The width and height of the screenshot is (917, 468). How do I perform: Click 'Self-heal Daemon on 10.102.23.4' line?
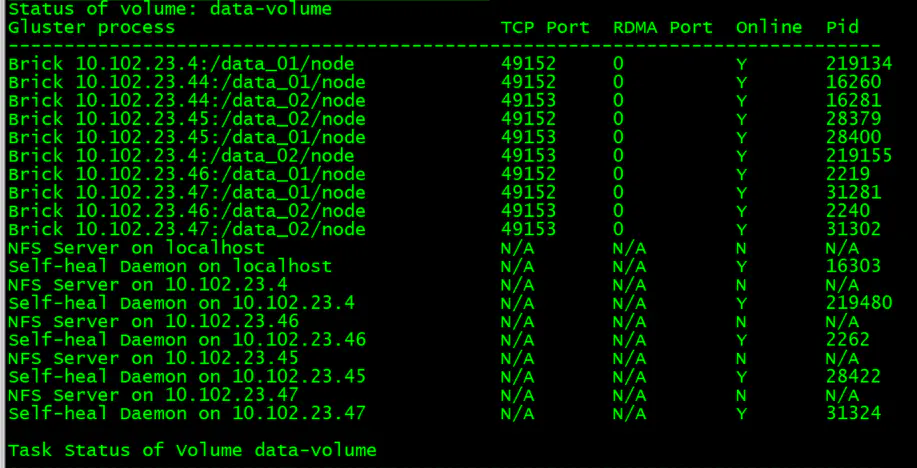181,303
